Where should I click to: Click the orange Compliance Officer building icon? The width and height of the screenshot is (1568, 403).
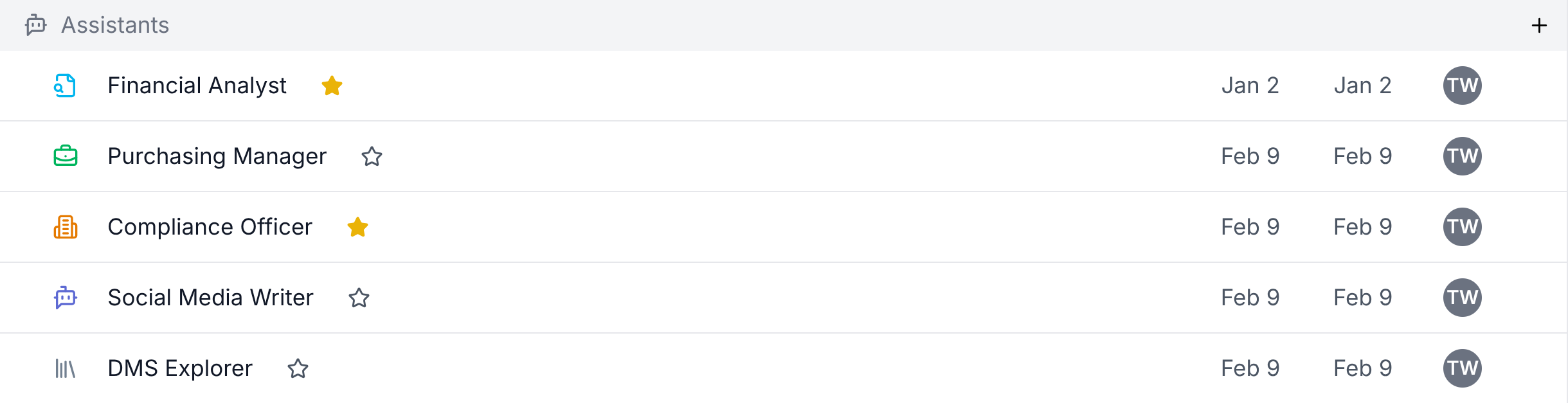(x=65, y=227)
